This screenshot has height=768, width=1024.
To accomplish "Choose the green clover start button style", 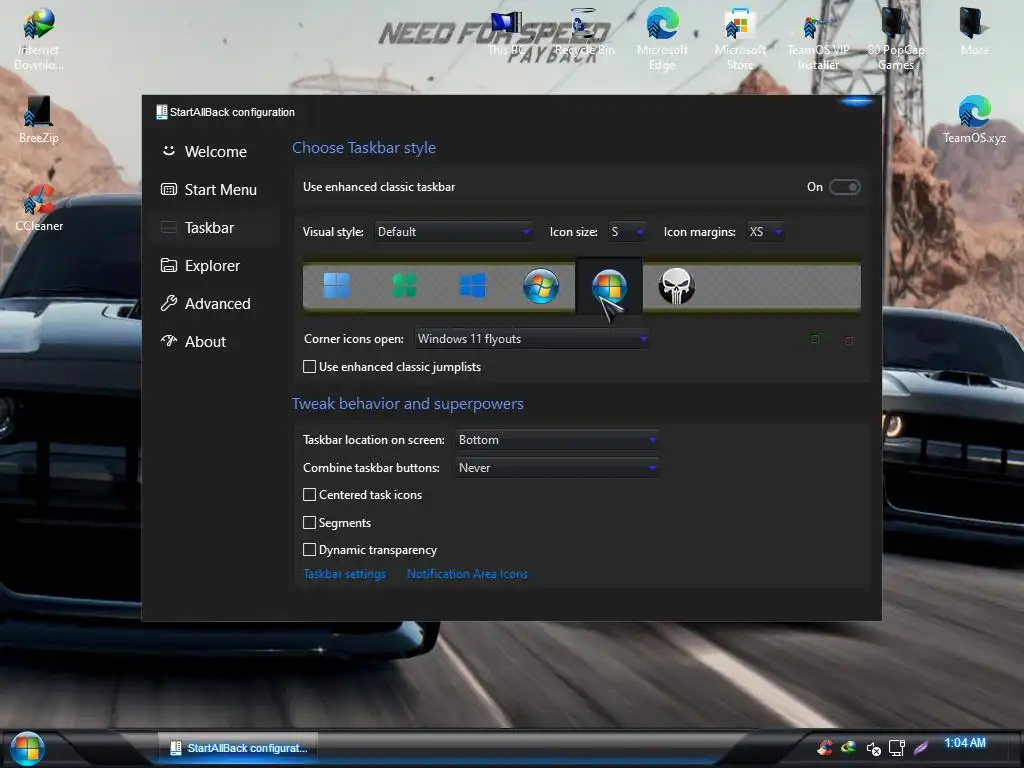I will (404, 285).
